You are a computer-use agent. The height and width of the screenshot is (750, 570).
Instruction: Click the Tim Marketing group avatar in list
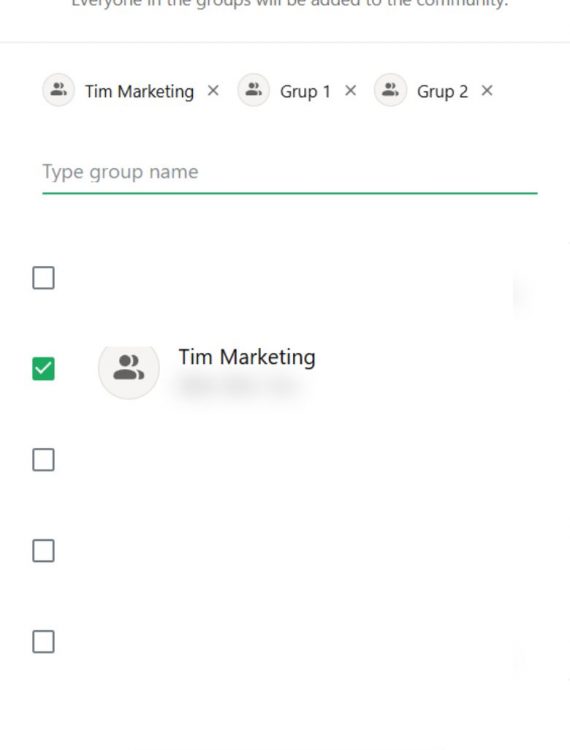(x=129, y=368)
